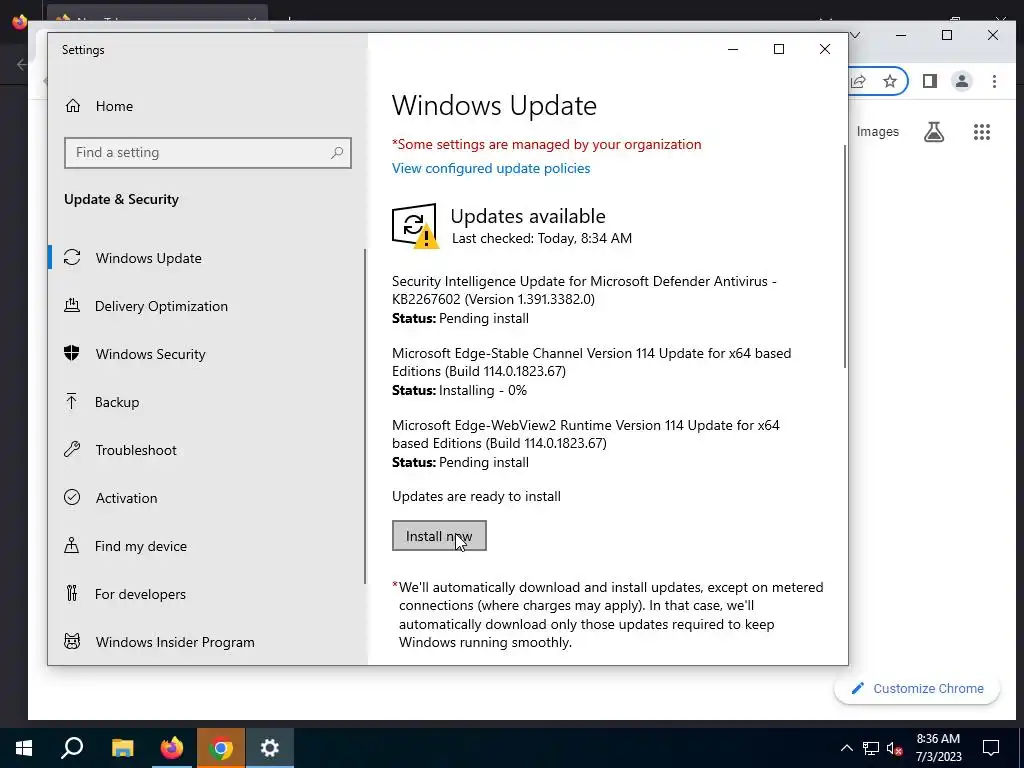Screen dimensions: 1024x768
Task: Click the Backup upload arrow icon
Action: [x=72, y=402]
